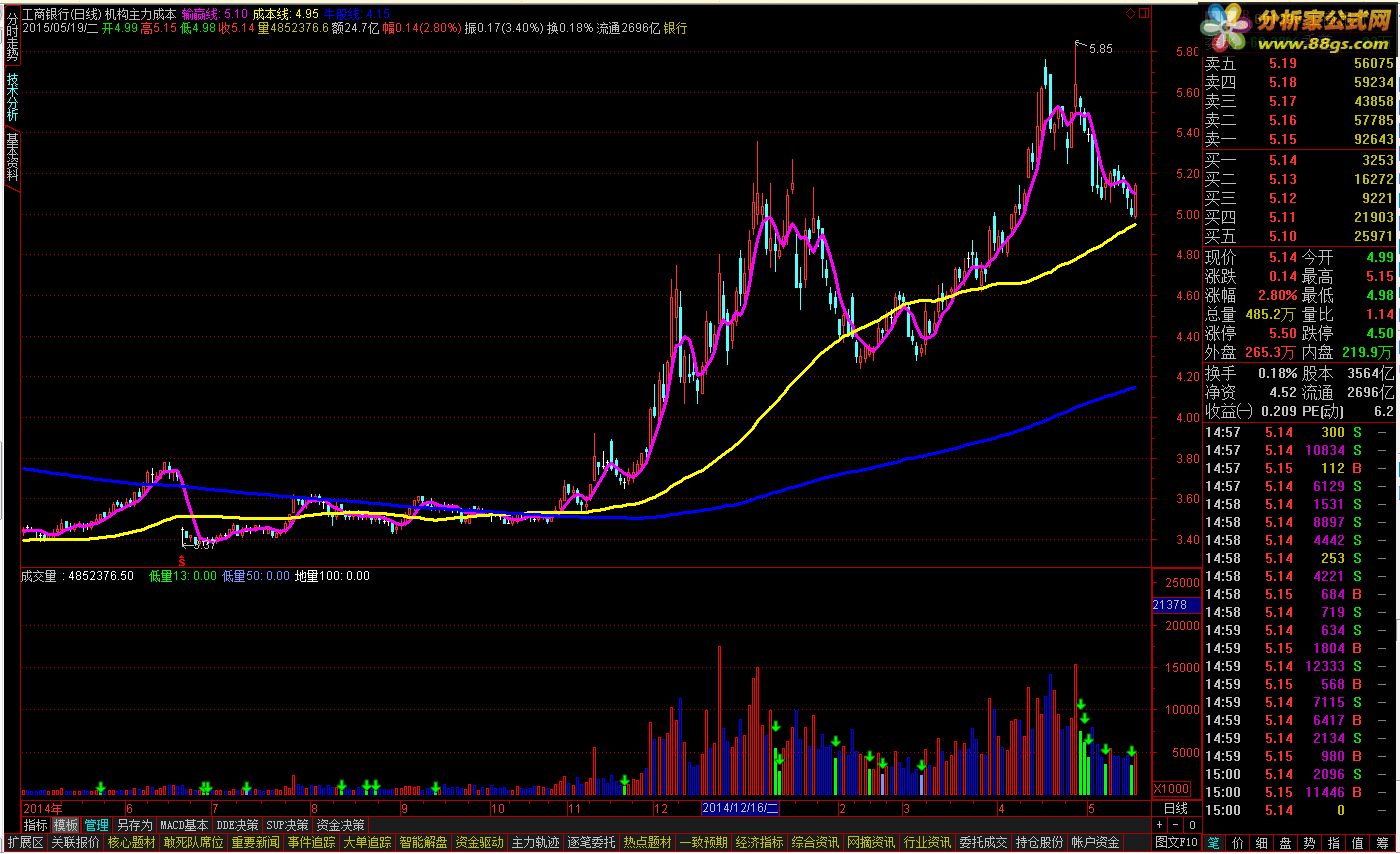
Task: Click the 换手 value 0.18%
Action: (x=1278, y=373)
